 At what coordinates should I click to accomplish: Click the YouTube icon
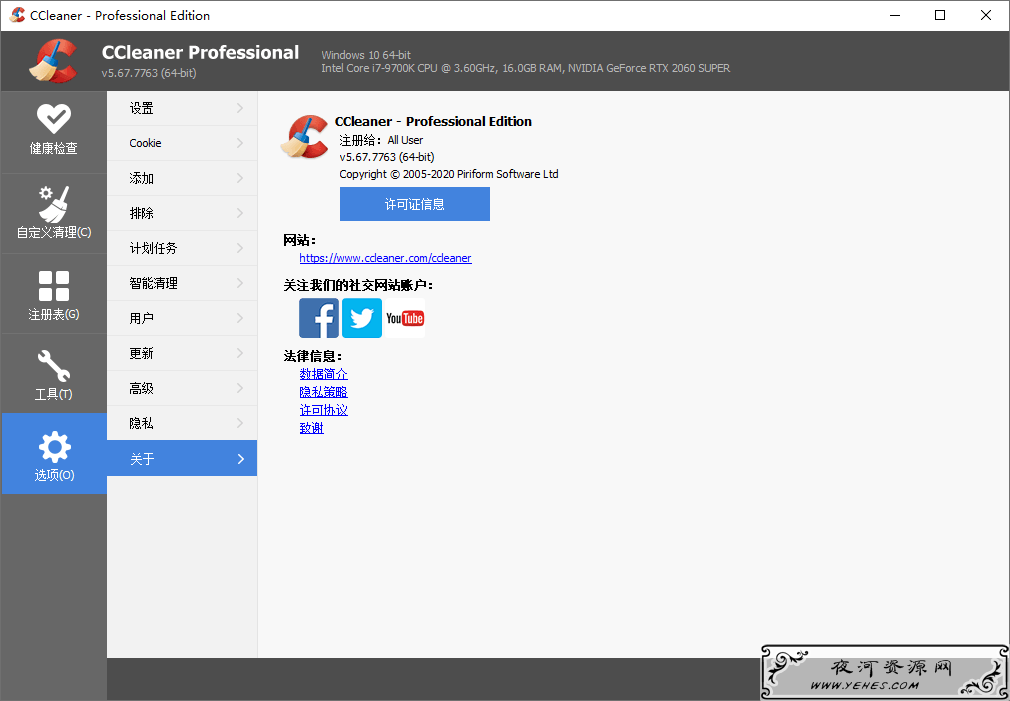pos(405,318)
